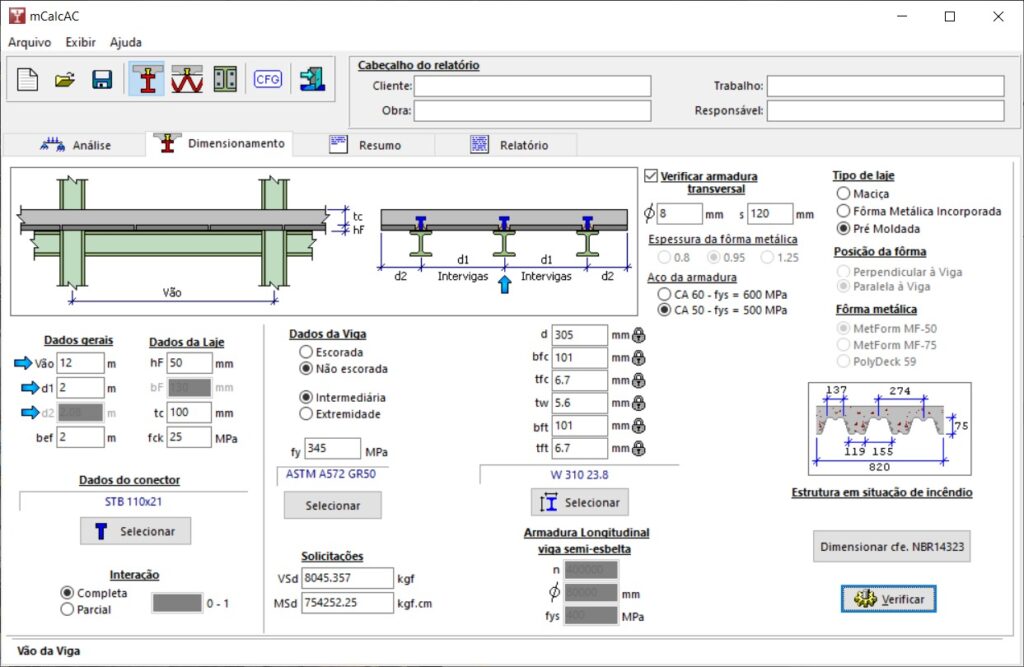Select Maciça slab type

[x=843, y=193]
